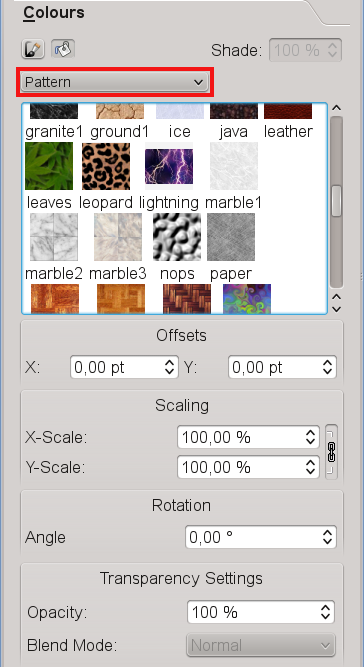Adjust the Y offset spinner arrows

[327, 367]
